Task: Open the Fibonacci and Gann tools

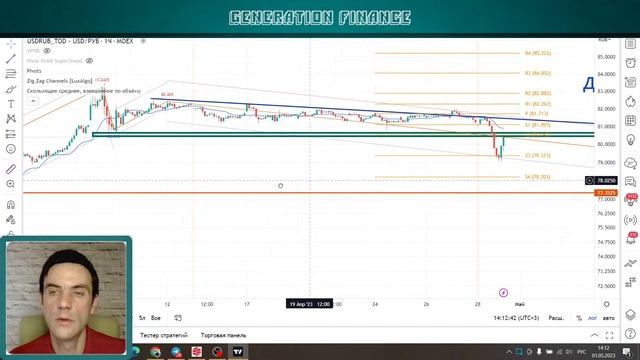Action: click(11, 74)
